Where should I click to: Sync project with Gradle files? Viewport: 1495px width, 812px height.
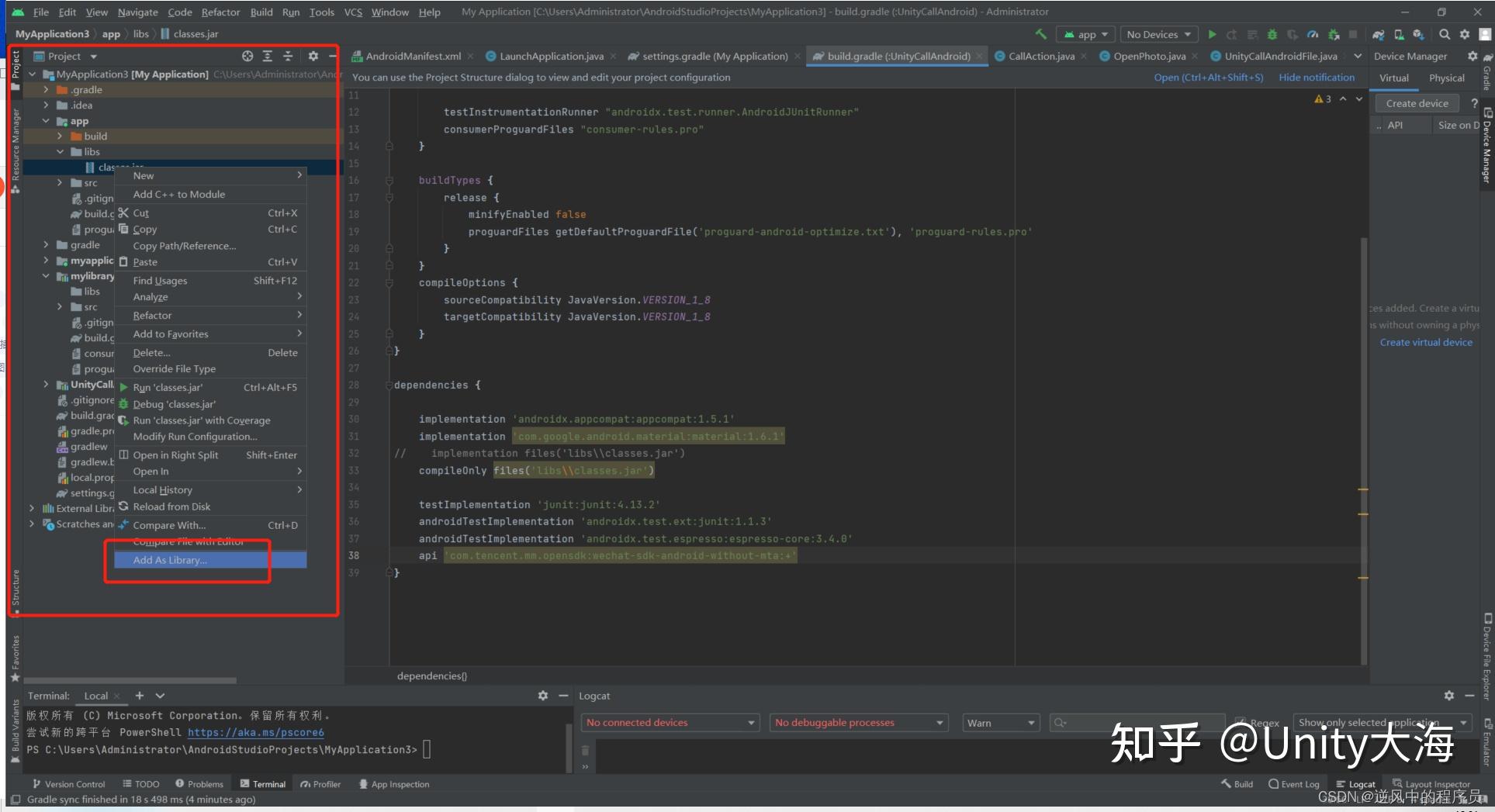[1378, 34]
